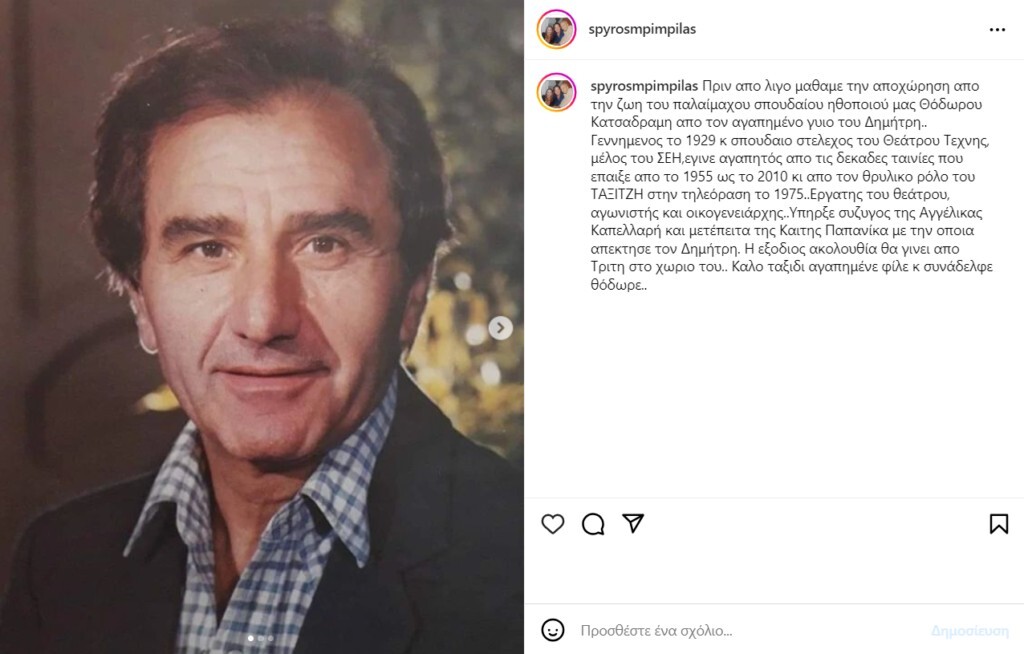Click the portrait photo of the man

pyautogui.click(x=262, y=327)
